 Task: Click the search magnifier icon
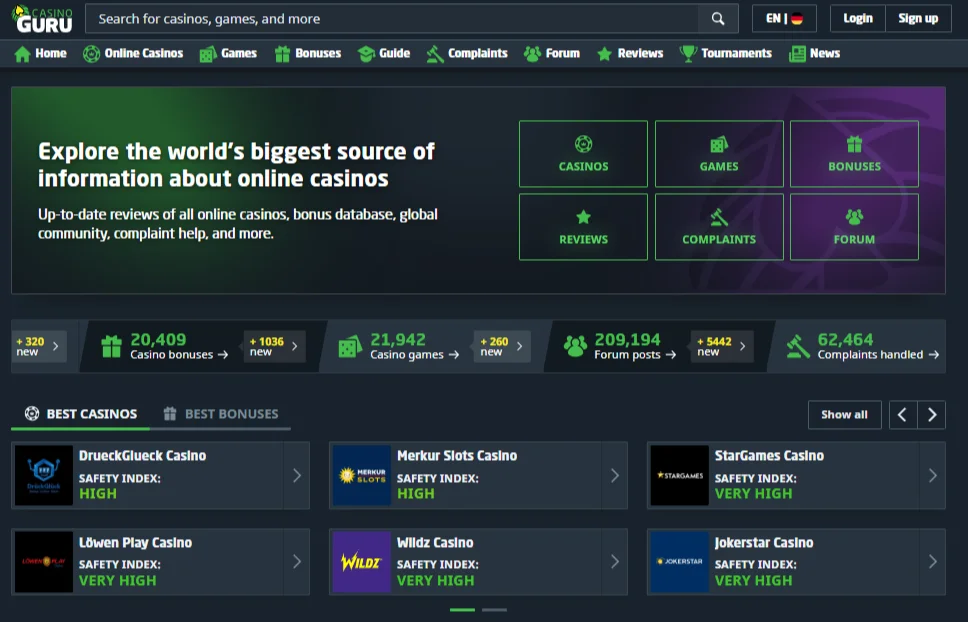pos(718,18)
